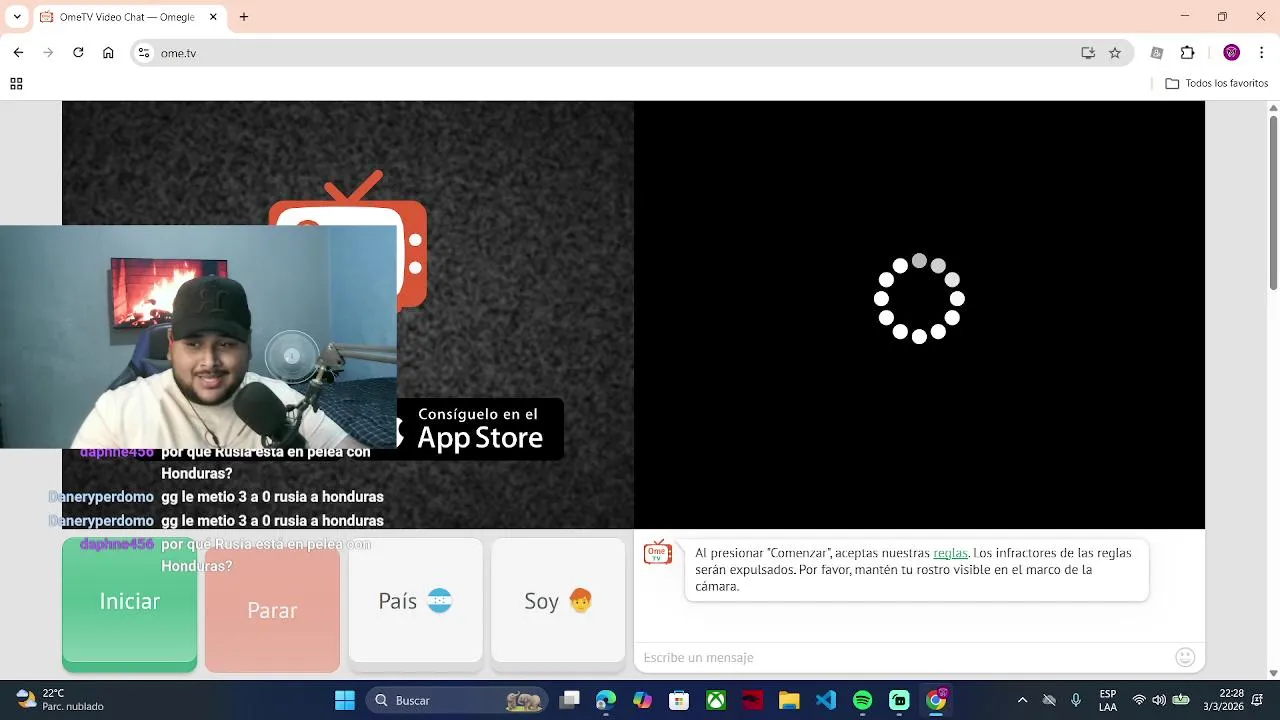Image resolution: width=1280 pixels, height=720 pixels.
Task: Open Wi-Fi network settings in tray
Action: pos(1139,700)
